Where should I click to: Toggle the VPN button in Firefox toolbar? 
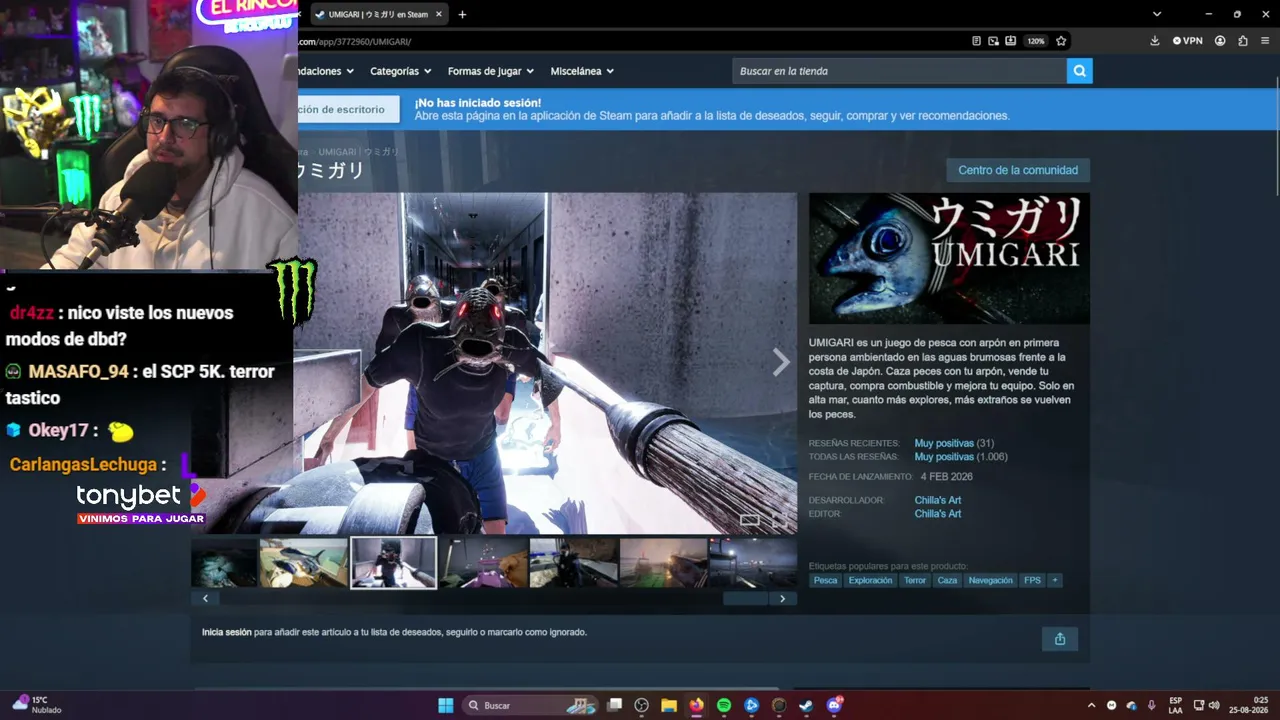pos(1188,41)
